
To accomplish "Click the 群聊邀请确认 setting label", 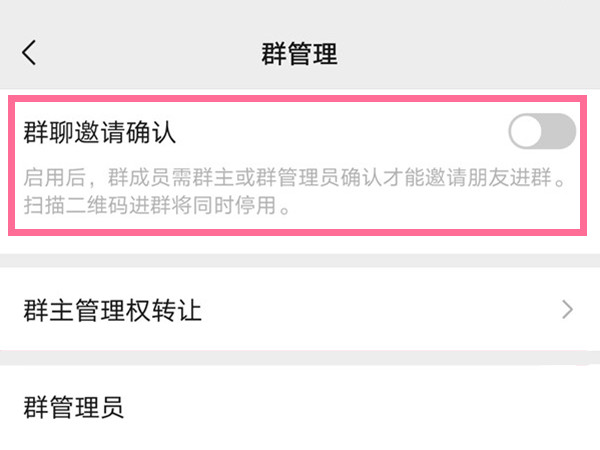I will click(99, 132).
